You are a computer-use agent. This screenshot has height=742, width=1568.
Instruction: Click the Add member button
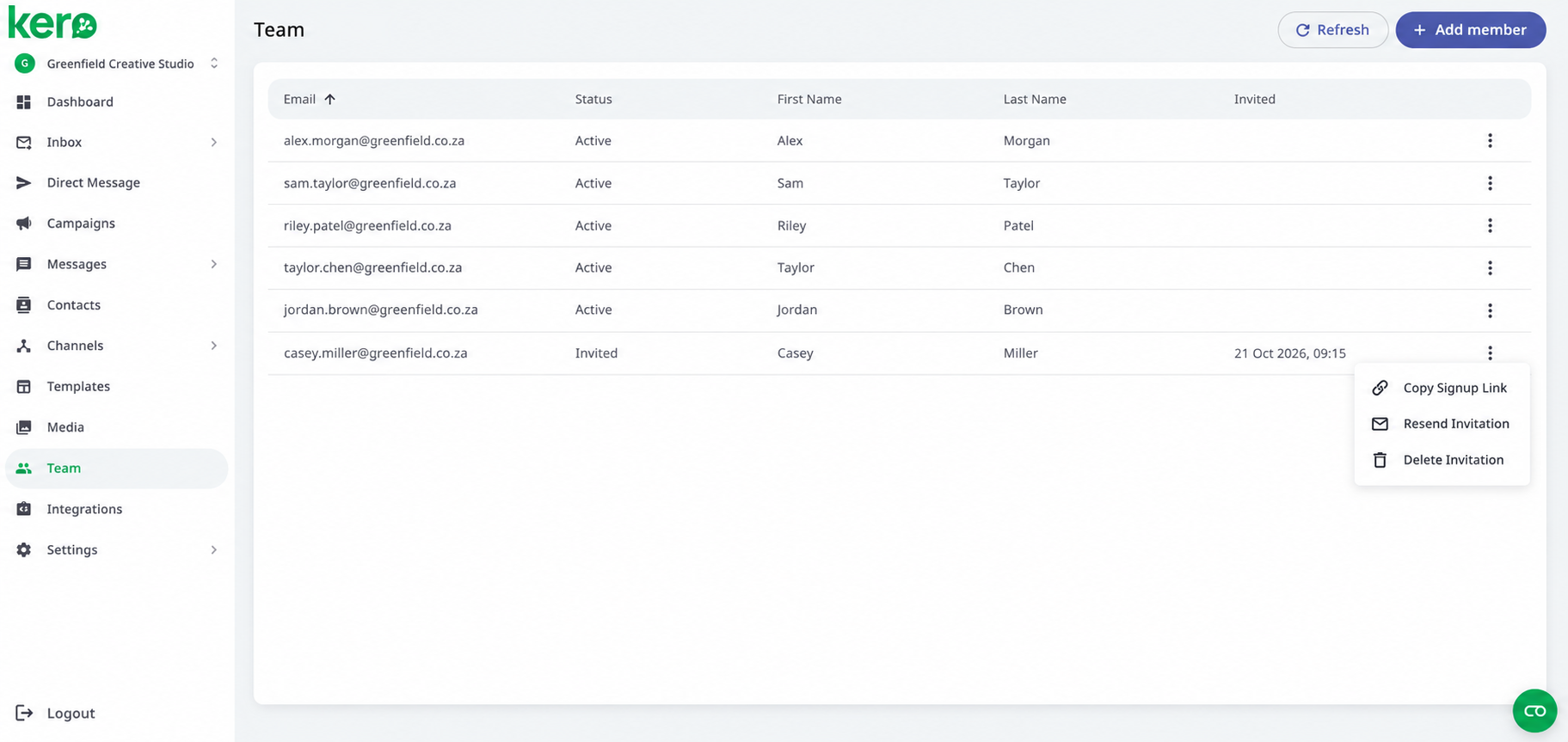[x=1470, y=30]
